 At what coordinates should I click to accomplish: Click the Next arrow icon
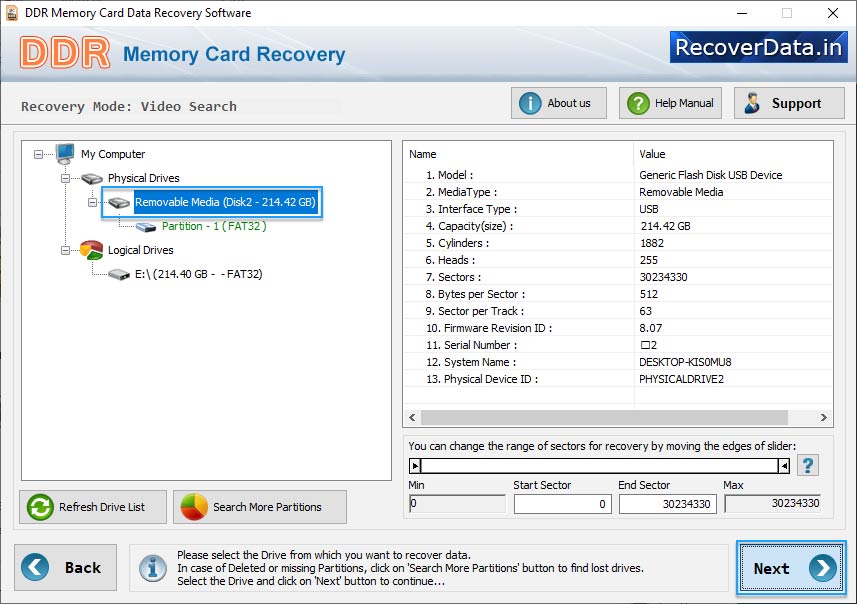823,567
